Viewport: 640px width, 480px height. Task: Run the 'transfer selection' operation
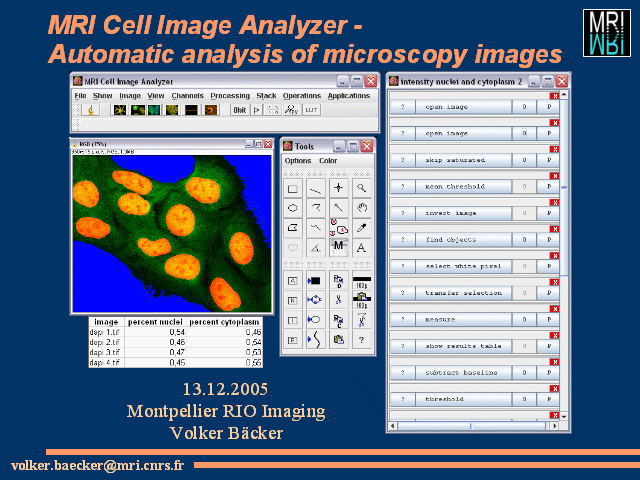463,293
